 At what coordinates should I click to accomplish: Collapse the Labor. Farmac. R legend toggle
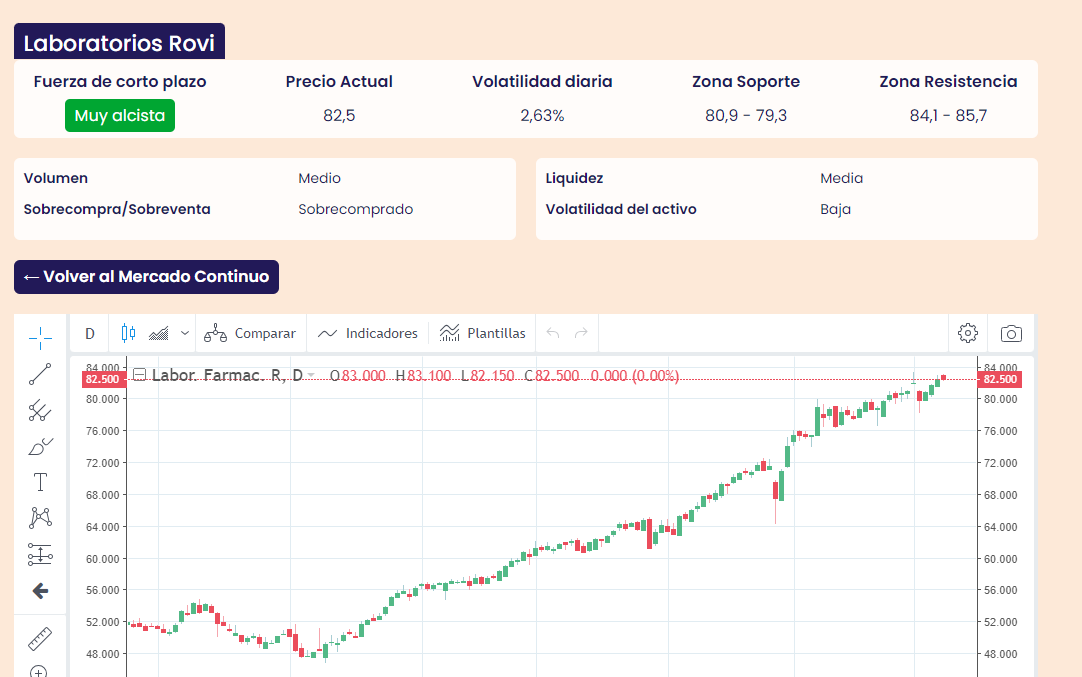tap(139, 375)
